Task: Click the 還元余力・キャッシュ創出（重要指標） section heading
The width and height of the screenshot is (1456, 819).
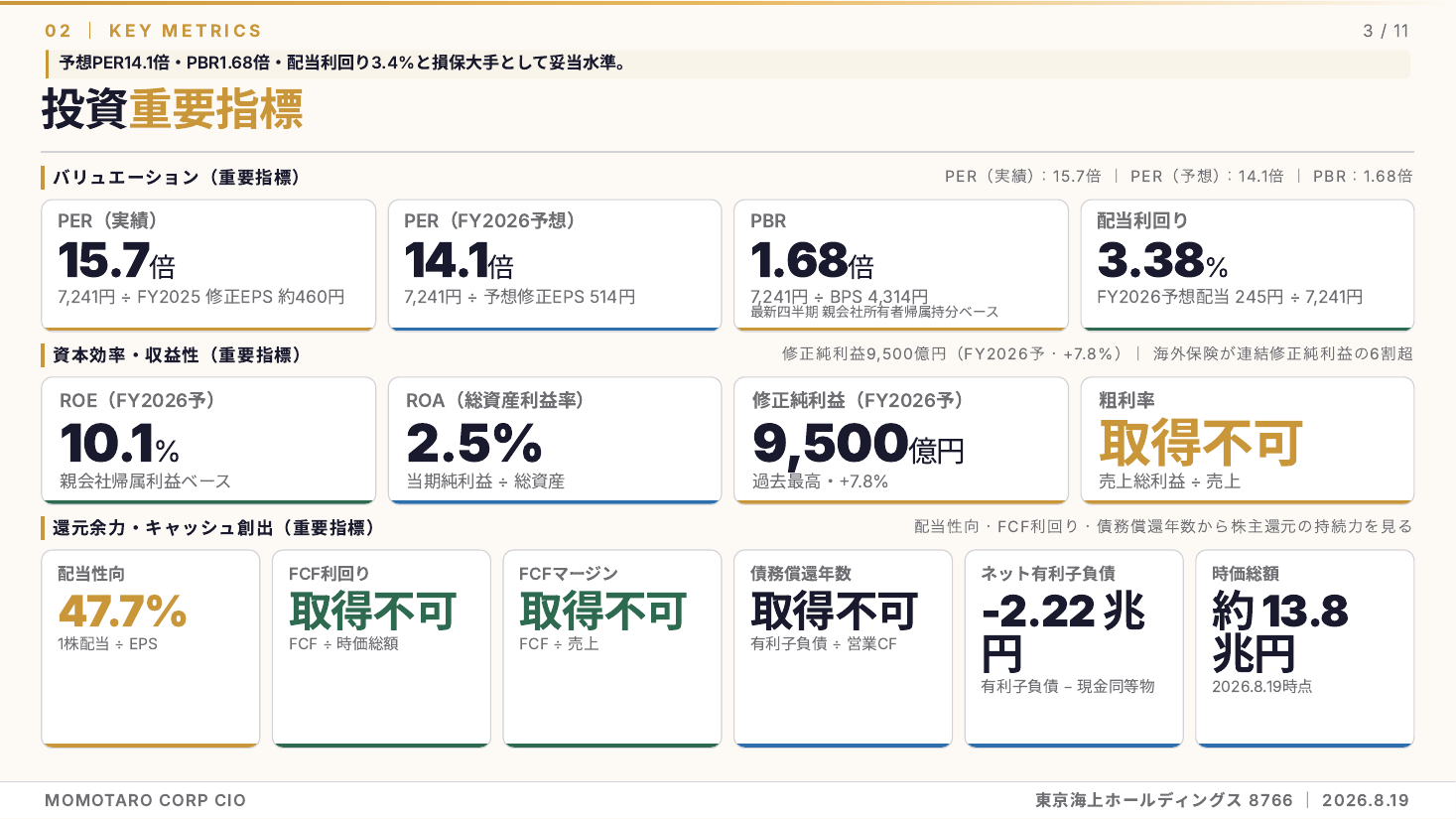Action: [212, 528]
